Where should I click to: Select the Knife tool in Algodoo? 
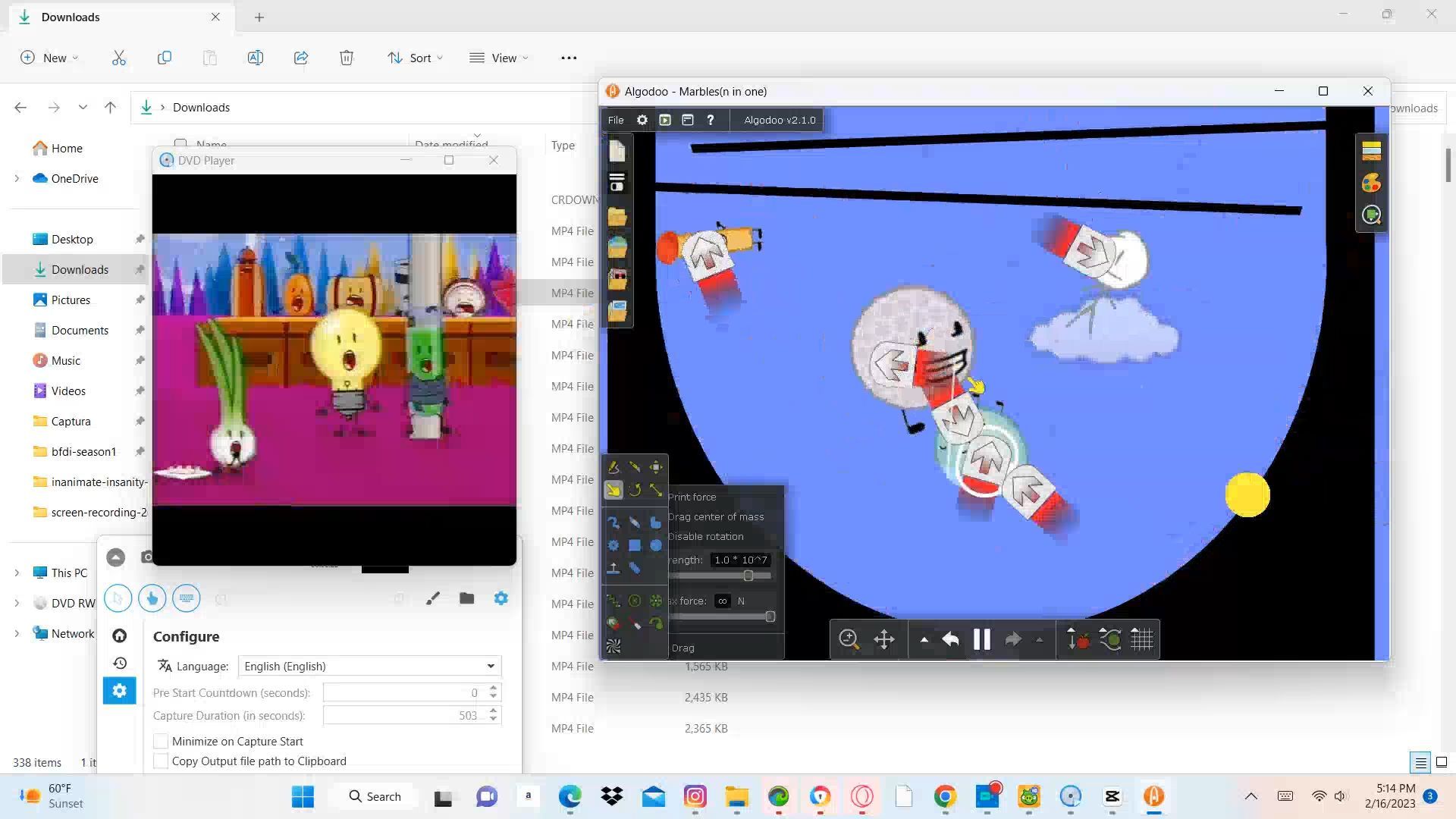point(635,467)
